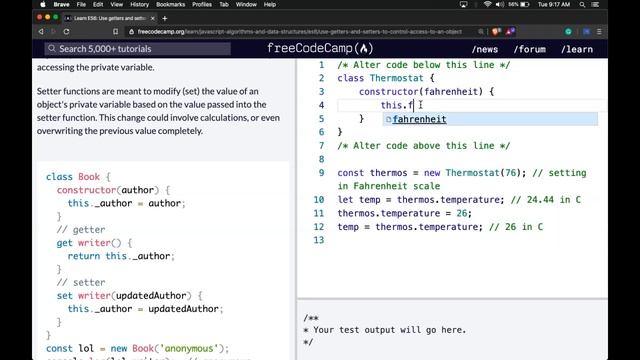Open the File menu

coord(81,4)
